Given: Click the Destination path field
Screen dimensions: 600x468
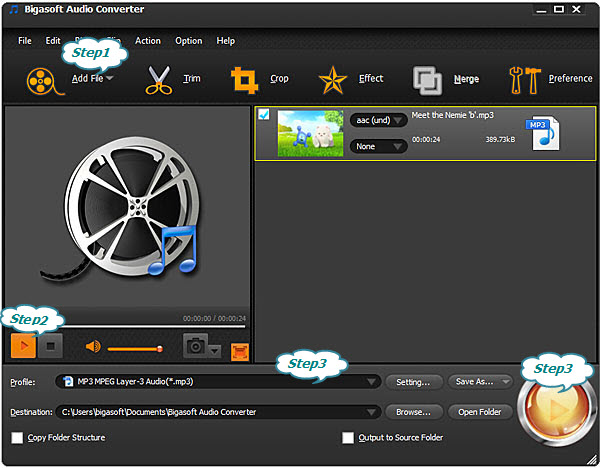Looking at the screenshot, I should 218,412.
